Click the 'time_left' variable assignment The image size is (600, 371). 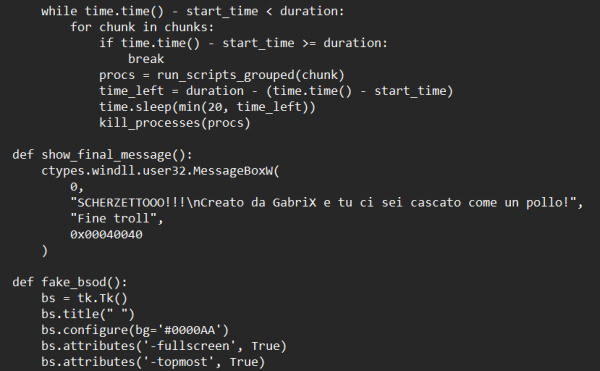131,91
